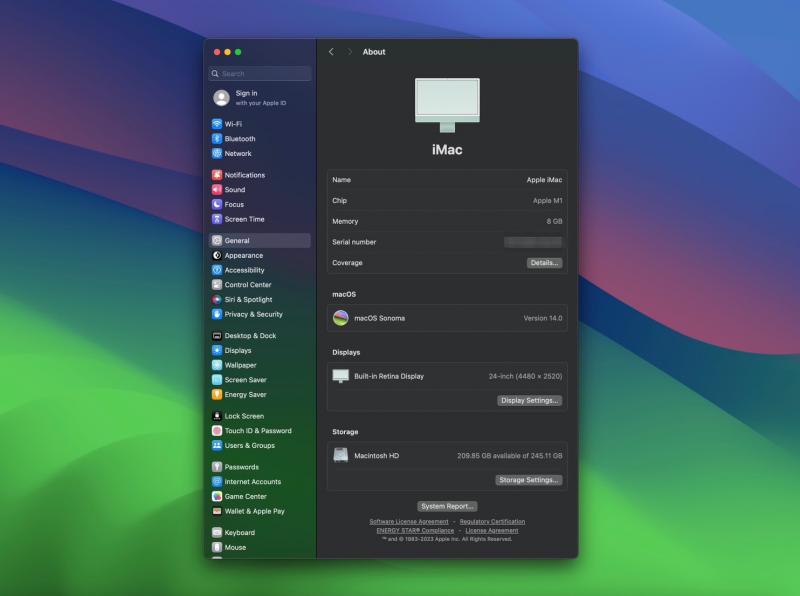Select Mouse settings icon
Screen dimensions: 800x596
[217, 548]
